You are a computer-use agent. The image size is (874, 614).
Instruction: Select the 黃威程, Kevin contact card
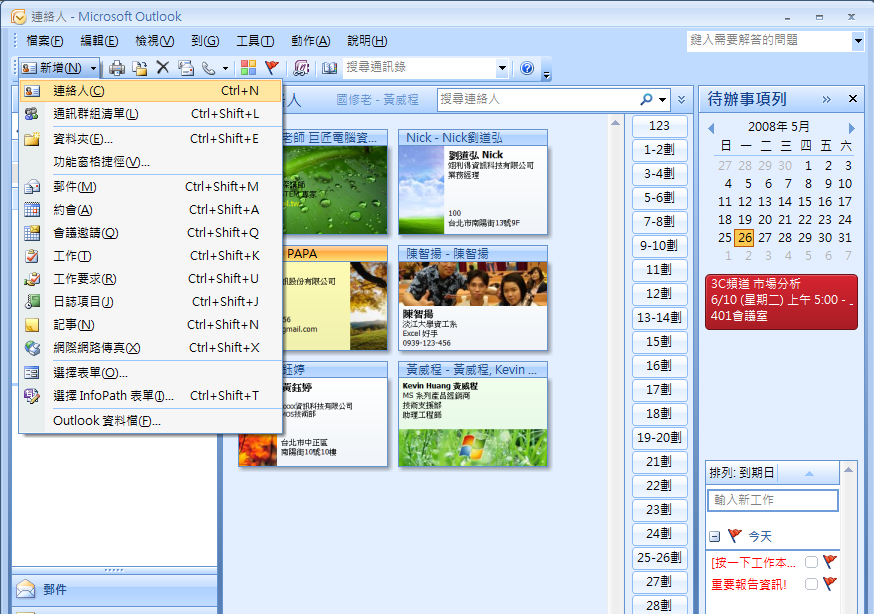(473, 414)
